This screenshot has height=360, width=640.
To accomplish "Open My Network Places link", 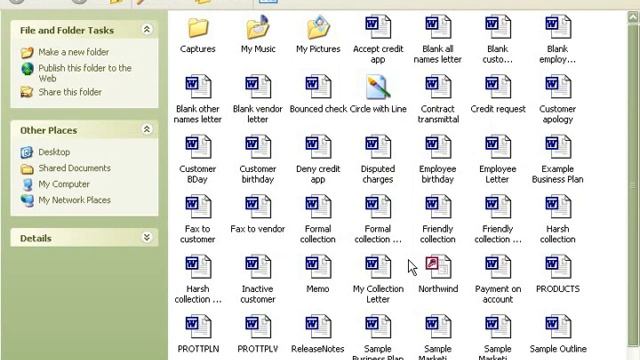I will pyautogui.click(x=74, y=200).
